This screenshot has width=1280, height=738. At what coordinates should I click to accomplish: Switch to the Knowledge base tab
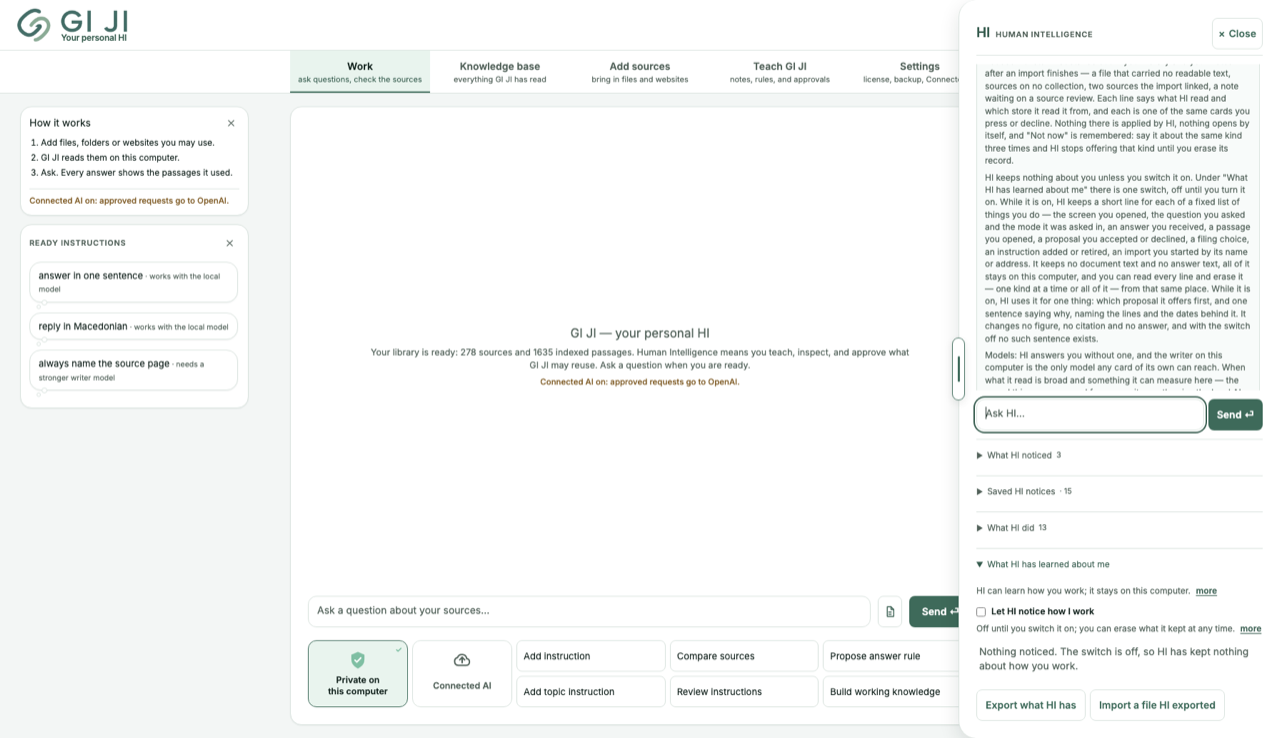(x=500, y=72)
